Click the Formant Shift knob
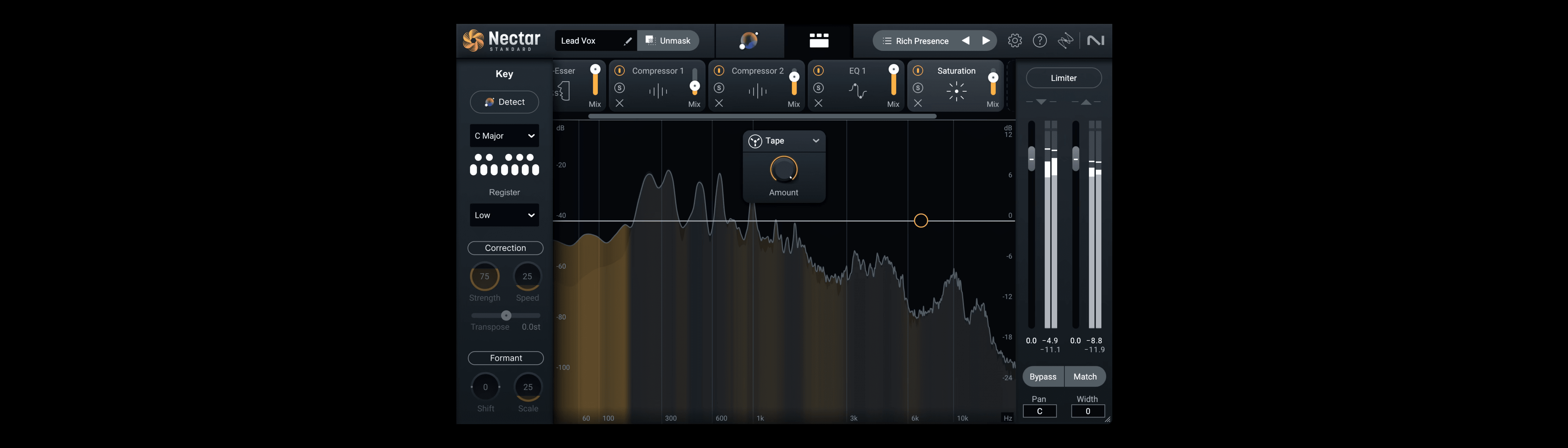The width and height of the screenshot is (1568, 448). (485, 387)
